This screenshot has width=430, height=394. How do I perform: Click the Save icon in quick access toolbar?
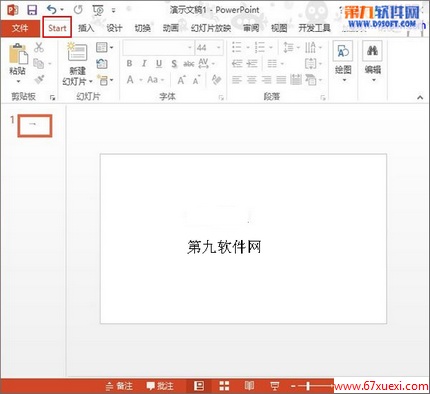point(32,10)
